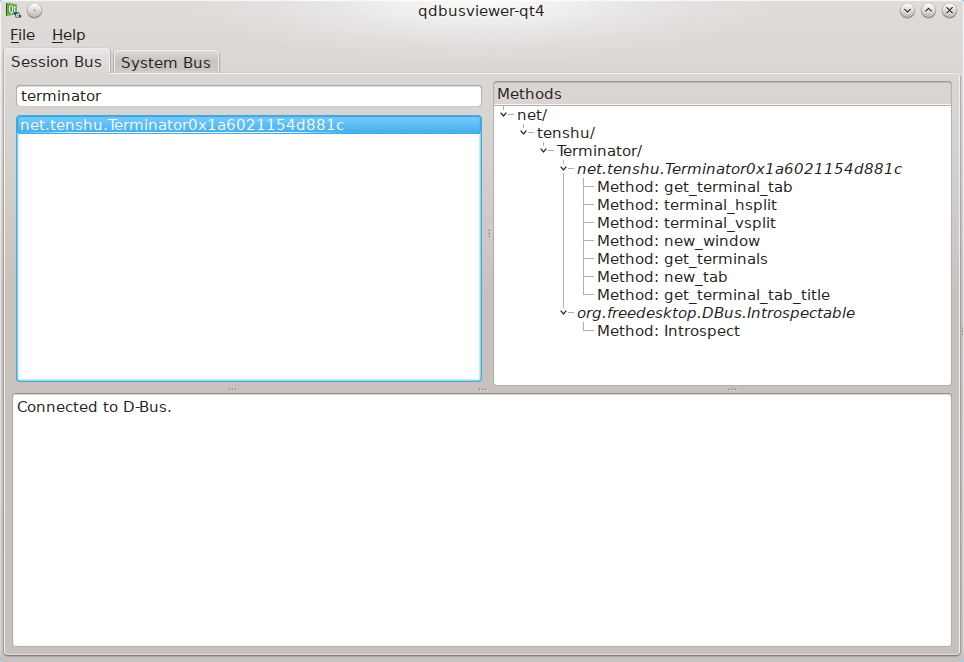
Task: Select the net/ path item
Action: pyautogui.click(x=532, y=115)
